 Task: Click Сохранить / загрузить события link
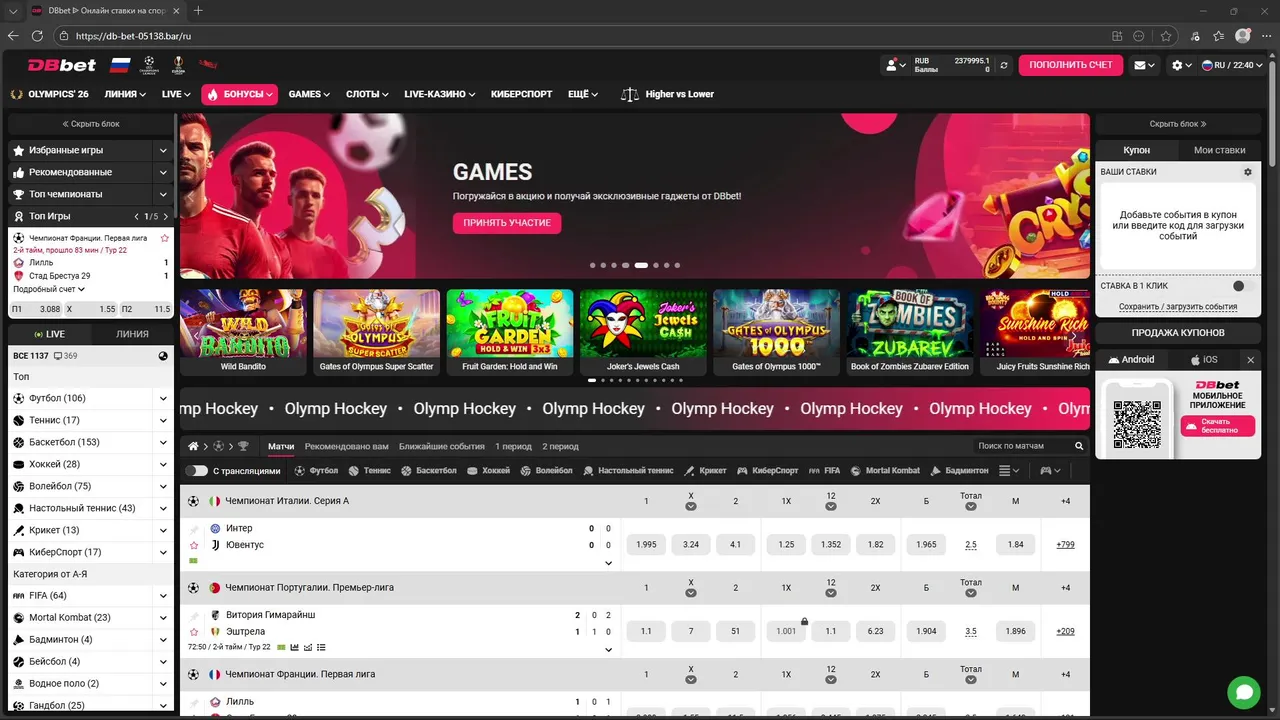[x=1178, y=307]
